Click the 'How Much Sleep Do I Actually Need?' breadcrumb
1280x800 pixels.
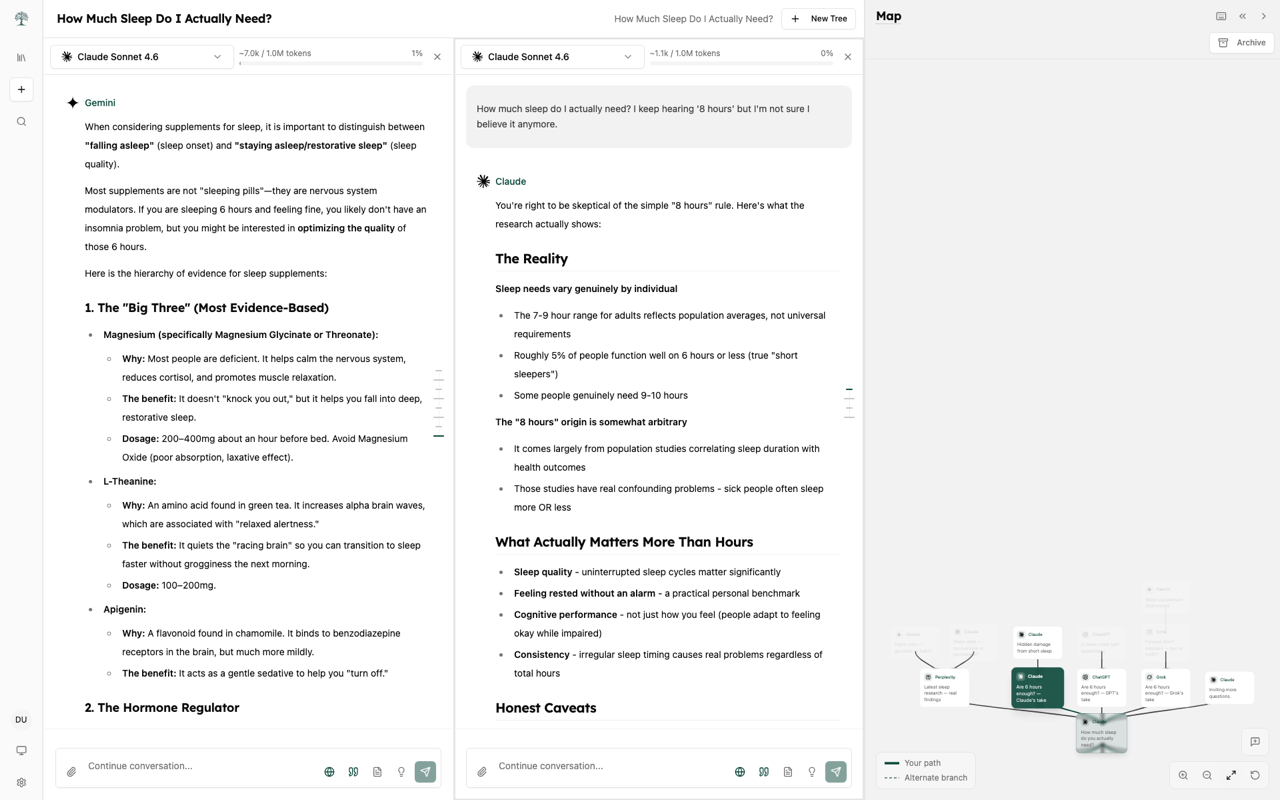point(693,18)
